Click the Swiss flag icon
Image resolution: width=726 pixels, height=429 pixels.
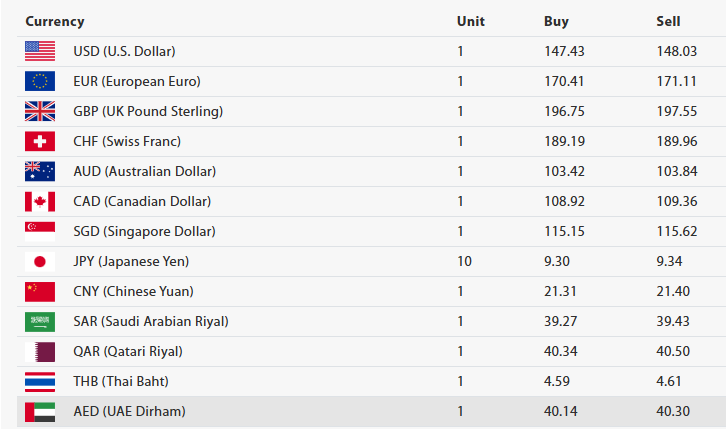coord(40,141)
